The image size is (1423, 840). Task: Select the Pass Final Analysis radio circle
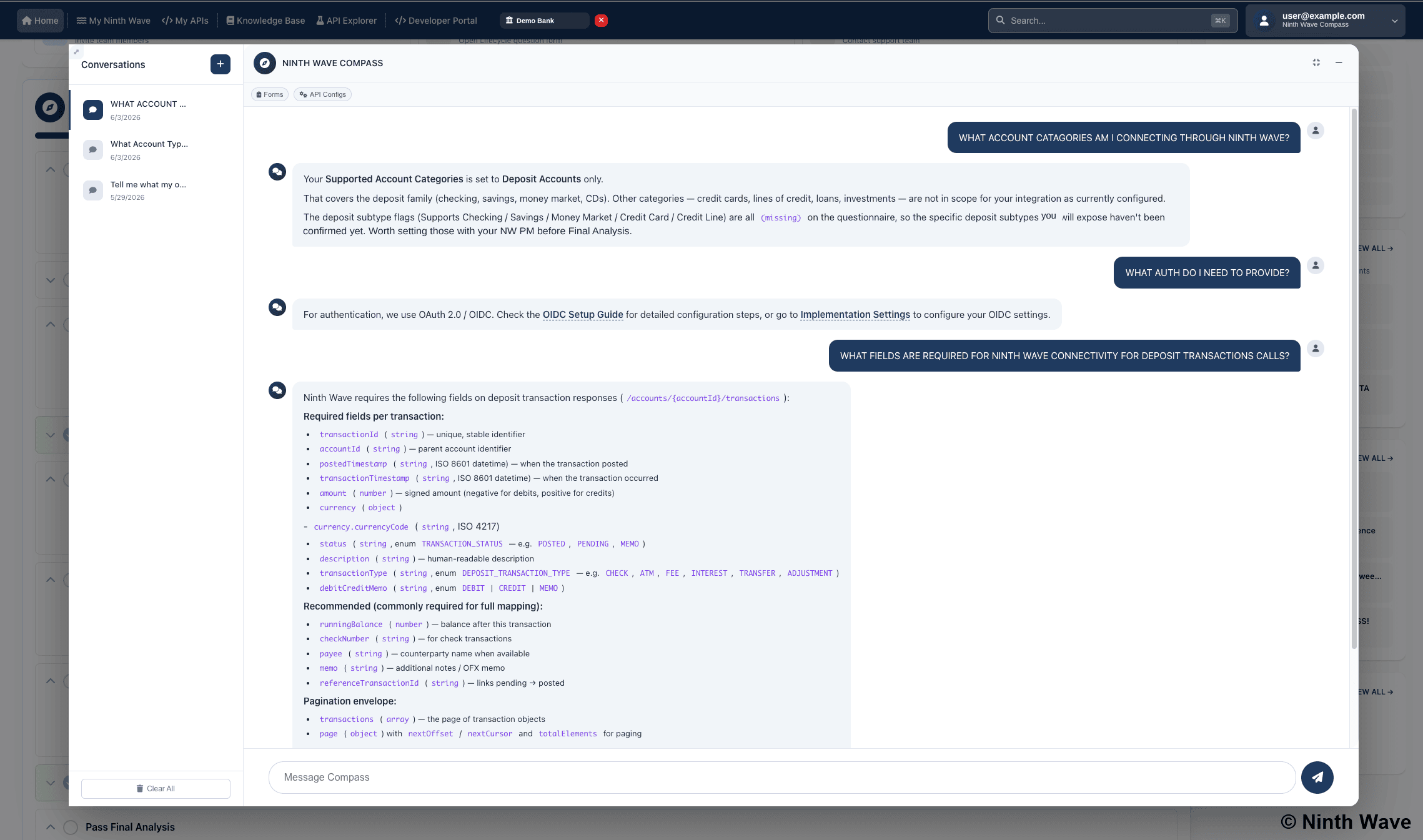click(x=71, y=828)
